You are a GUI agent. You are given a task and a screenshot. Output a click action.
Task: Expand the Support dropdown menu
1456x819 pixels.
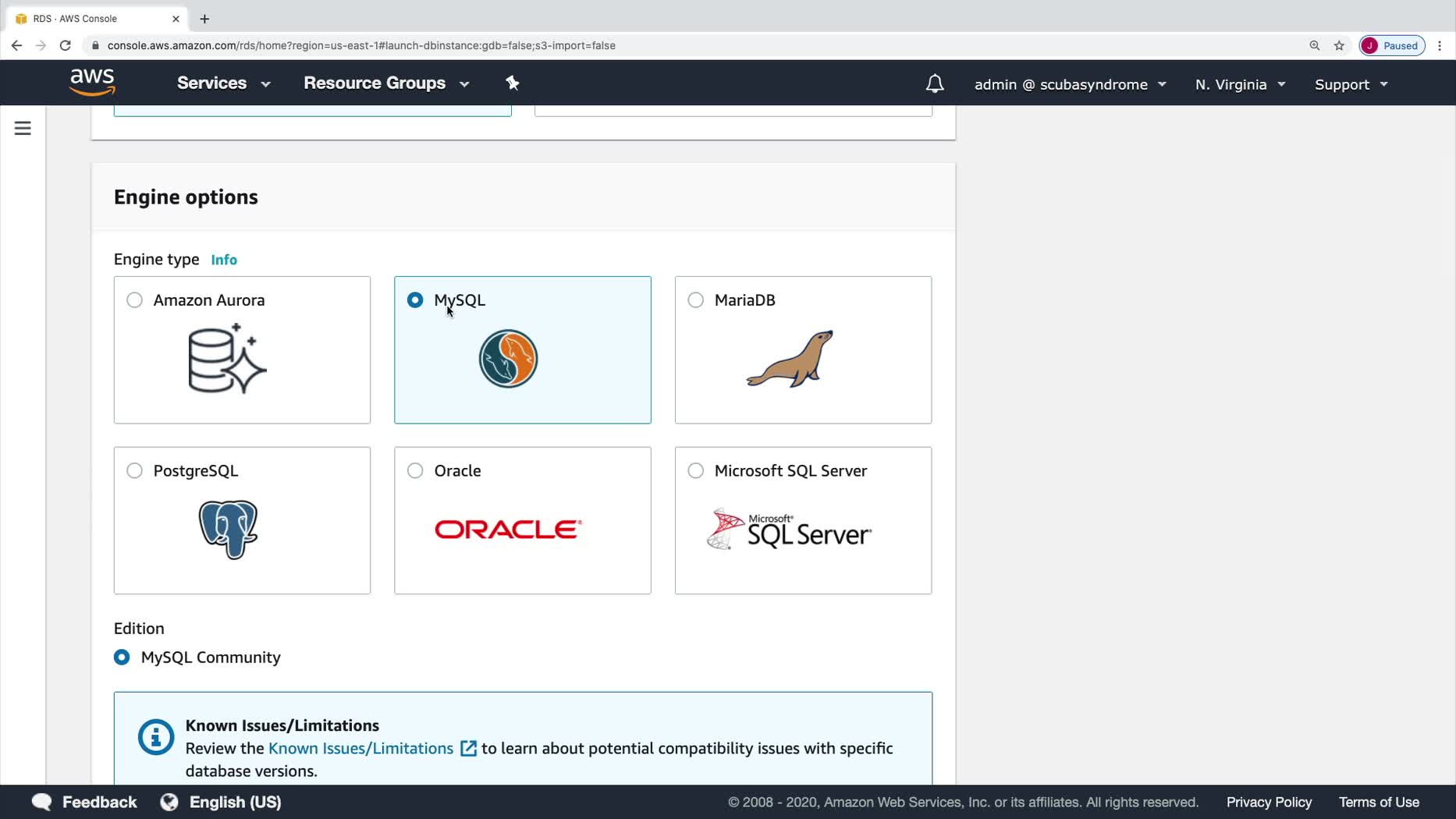pyautogui.click(x=1351, y=84)
